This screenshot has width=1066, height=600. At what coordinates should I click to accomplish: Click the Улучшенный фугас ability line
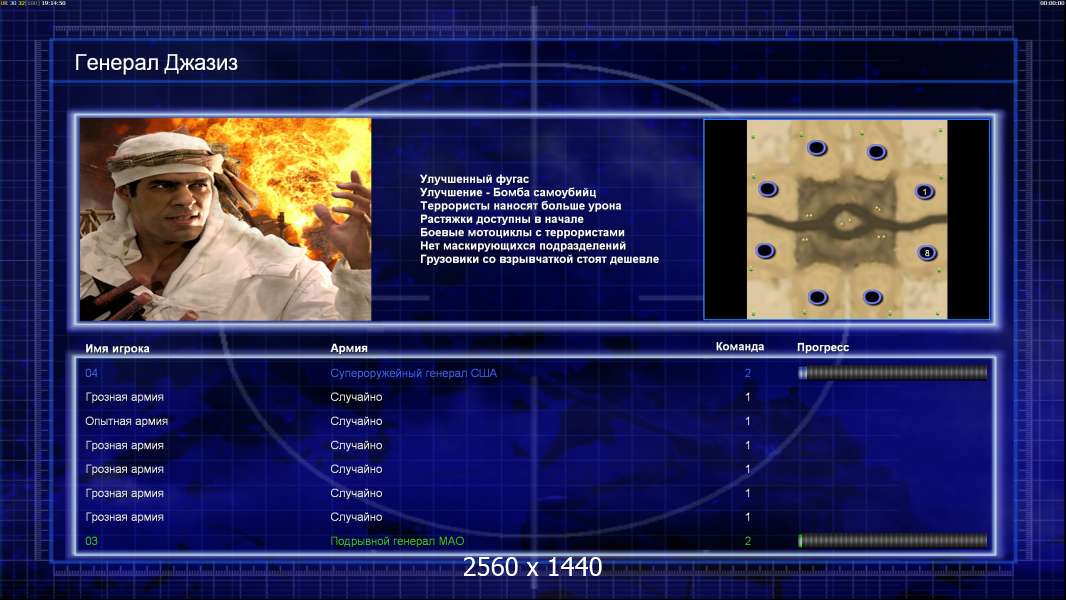coord(474,179)
